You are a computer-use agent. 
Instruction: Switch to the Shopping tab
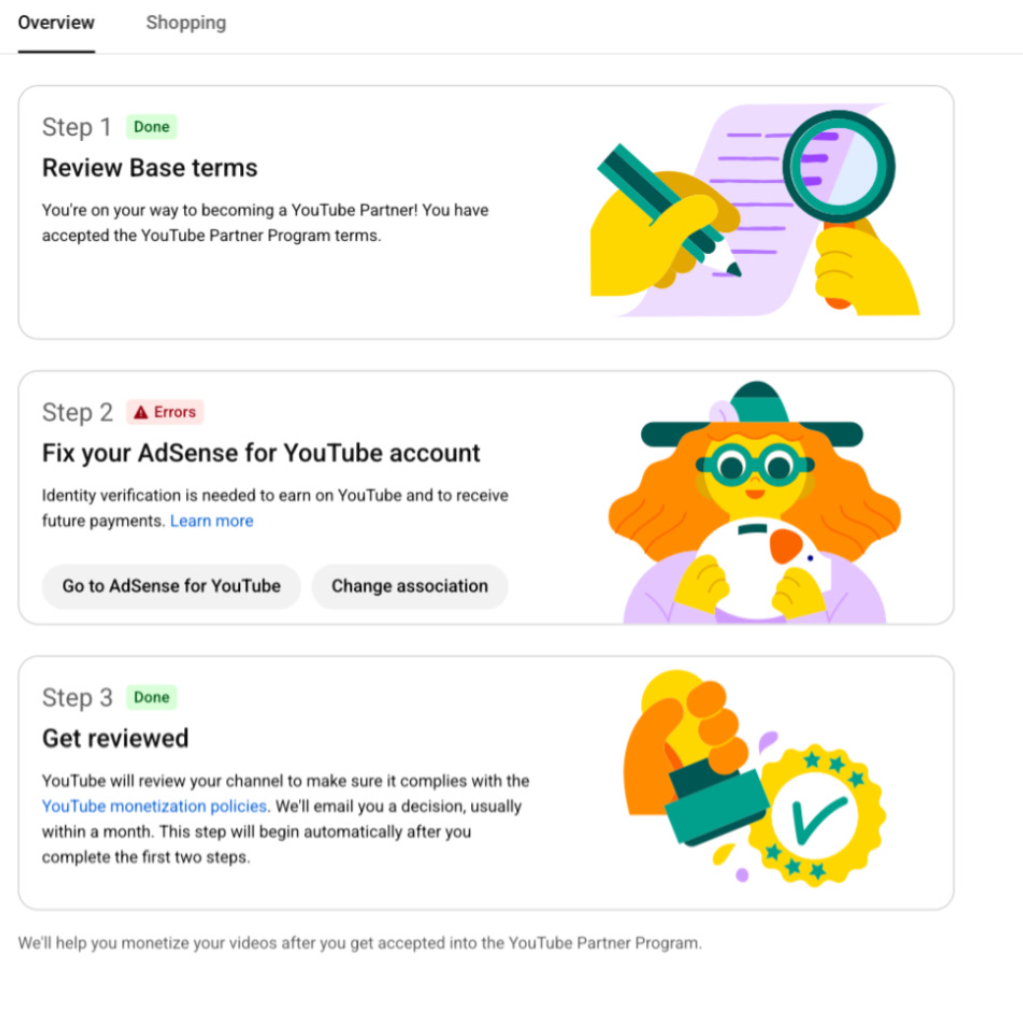pos(186,23)
